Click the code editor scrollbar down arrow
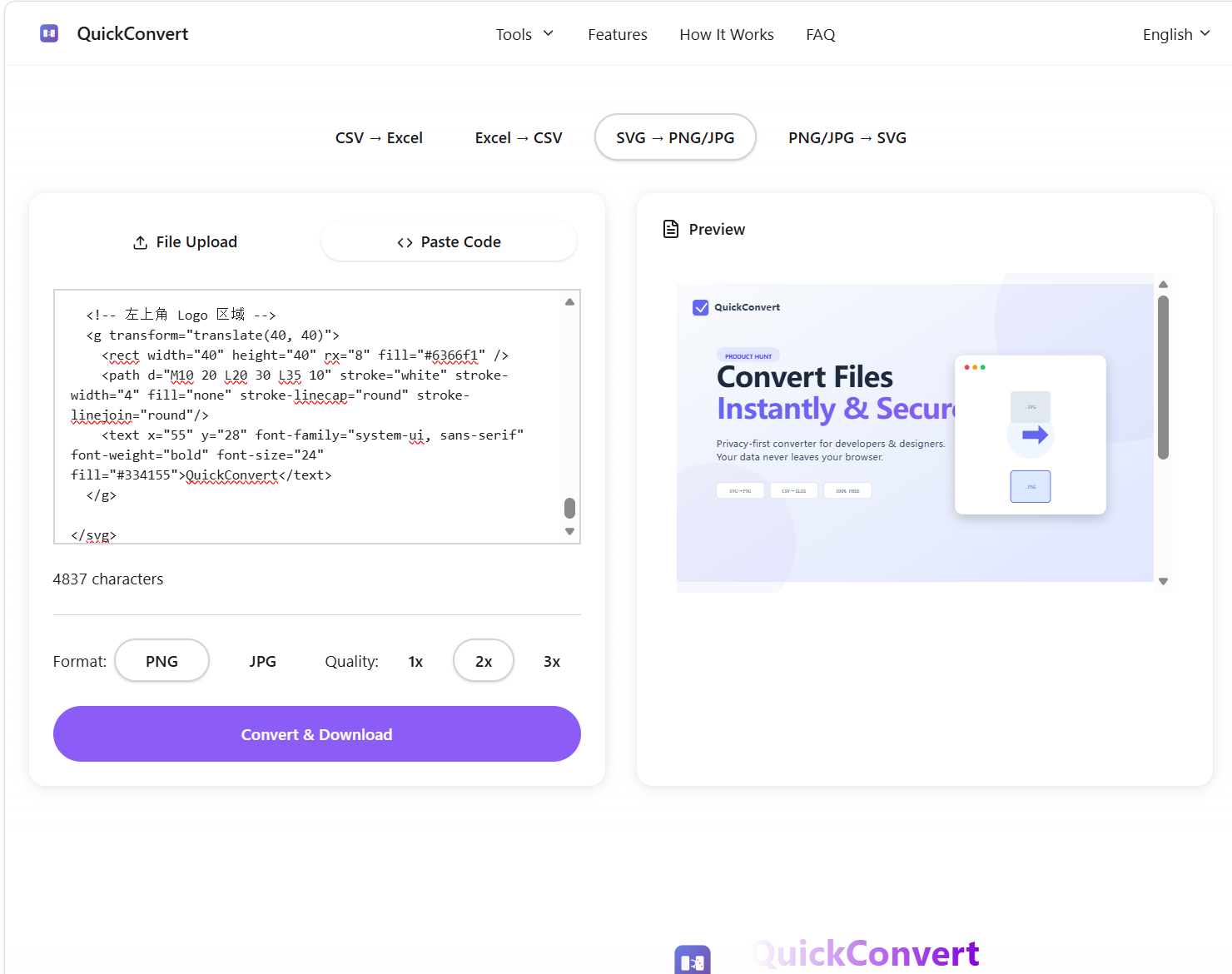This screenshot has height=974, width=1232. (569, 530)
